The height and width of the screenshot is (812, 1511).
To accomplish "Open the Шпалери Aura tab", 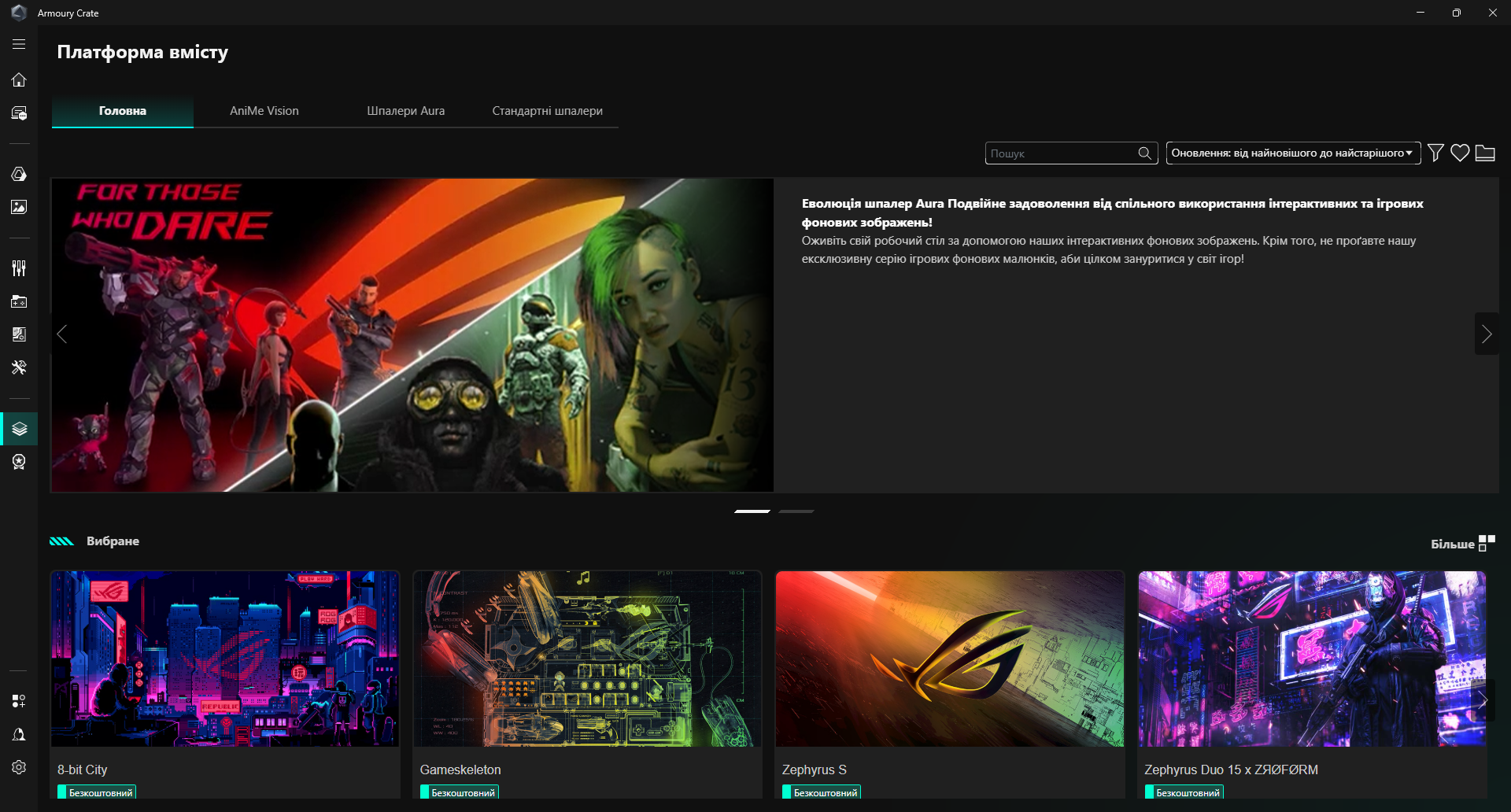I will tap(406, 111).
